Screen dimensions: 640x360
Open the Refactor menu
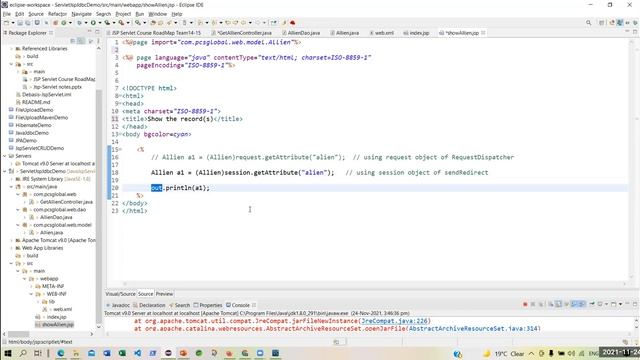(x=58, y=14)
